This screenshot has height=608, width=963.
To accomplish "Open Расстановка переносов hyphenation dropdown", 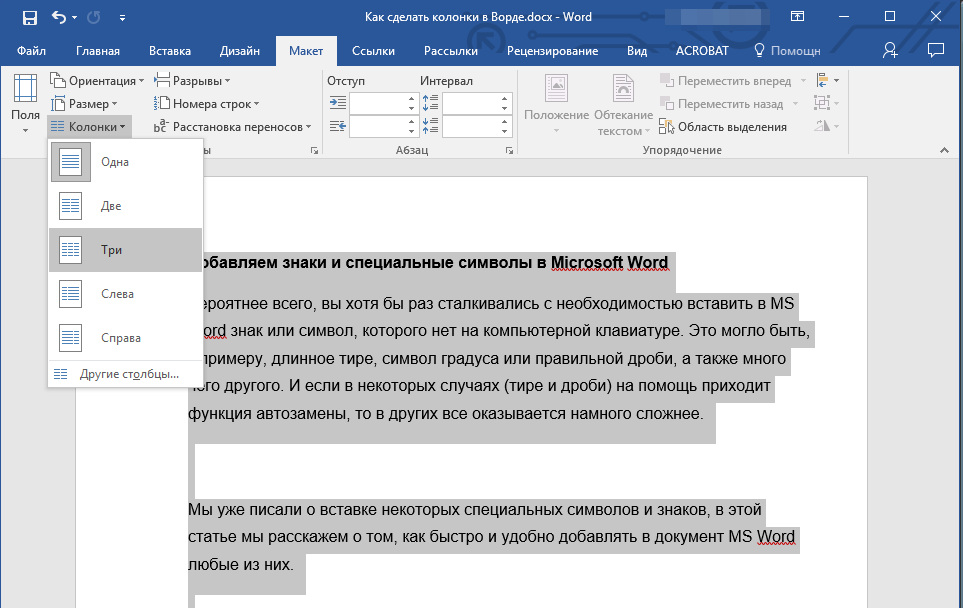I will (232, 127).
